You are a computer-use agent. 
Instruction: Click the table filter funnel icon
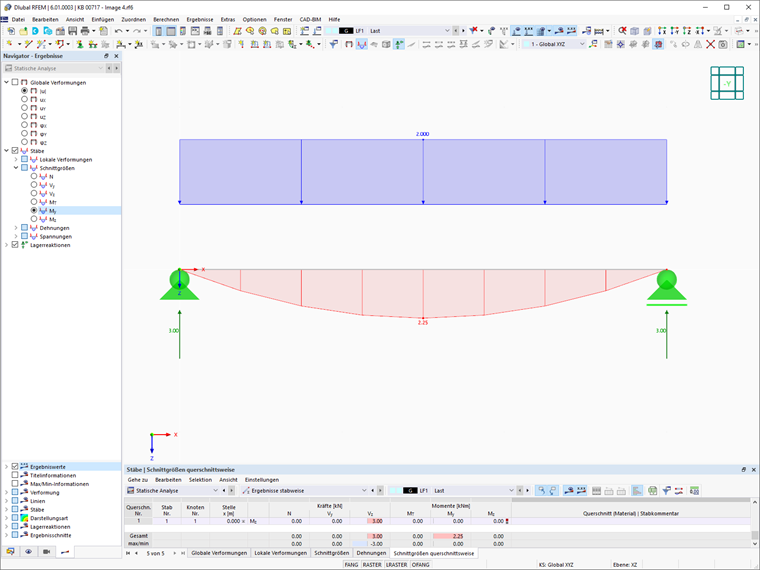coord(667,491)
